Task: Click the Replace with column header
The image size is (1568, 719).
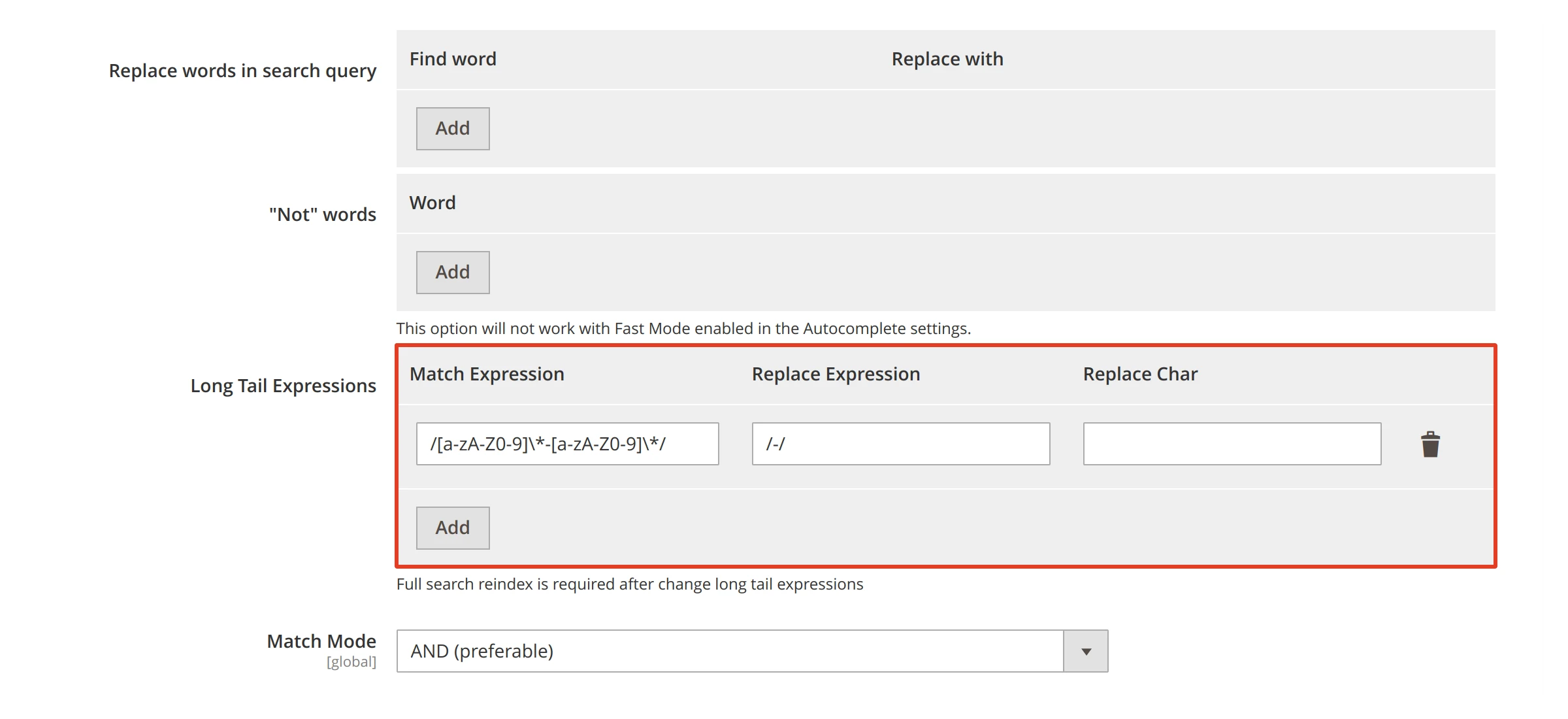Action: [x=947, y=59]
